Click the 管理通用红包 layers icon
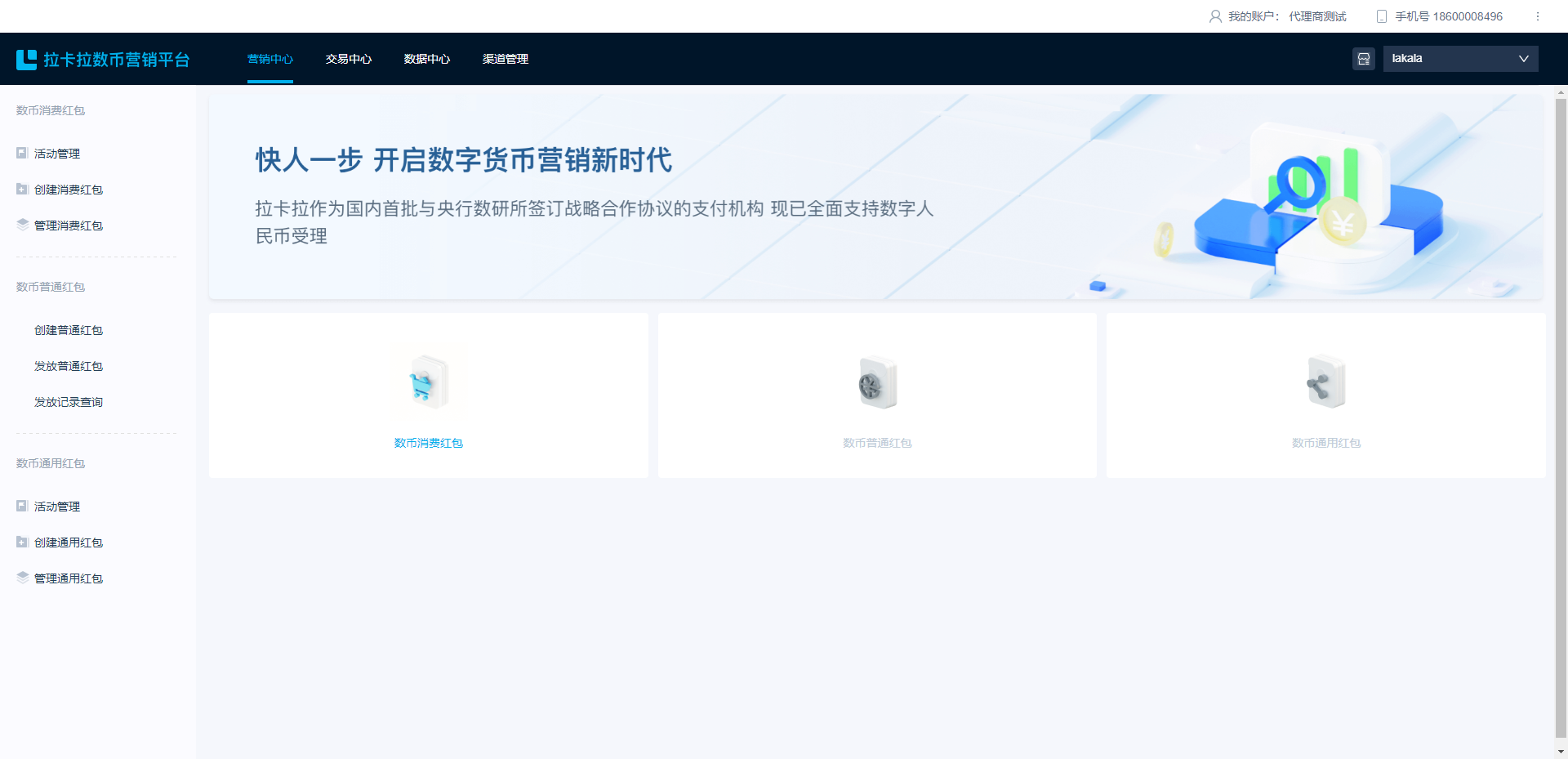 [x=22, y=578]
